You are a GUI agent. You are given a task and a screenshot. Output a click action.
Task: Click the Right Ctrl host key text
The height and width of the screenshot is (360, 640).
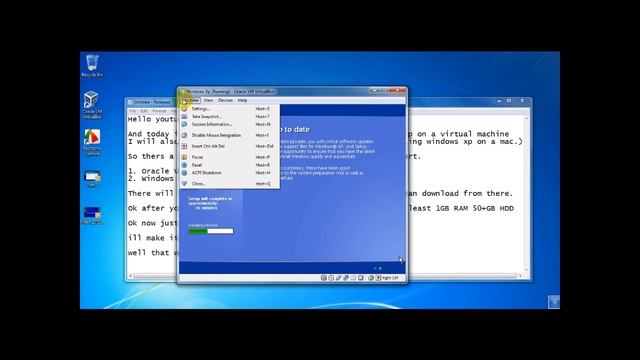[x=390, y=278]
